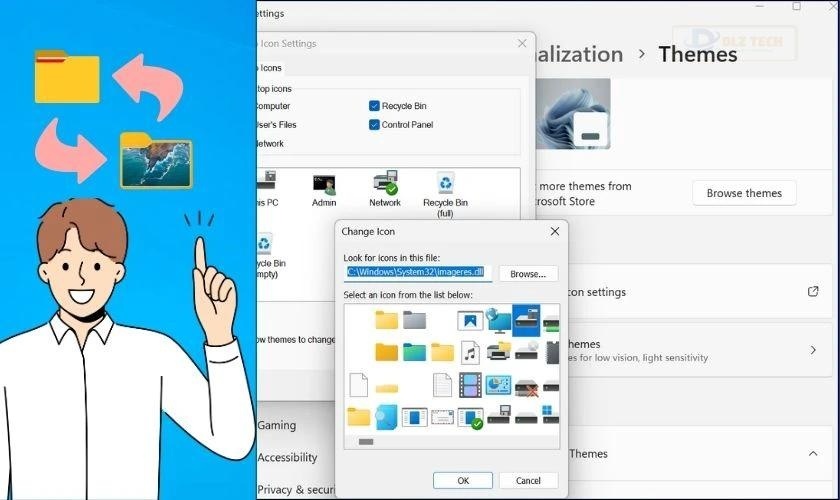The width and height of the screenshot is (840, 500).
Task: Uncheck the Recycle Bin checkbox
Action: [x=374, y=106]
